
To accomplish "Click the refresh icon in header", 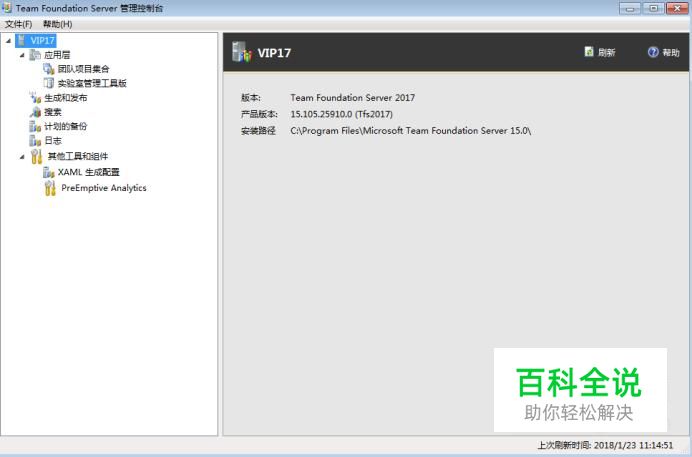I will tap(589, 52).
